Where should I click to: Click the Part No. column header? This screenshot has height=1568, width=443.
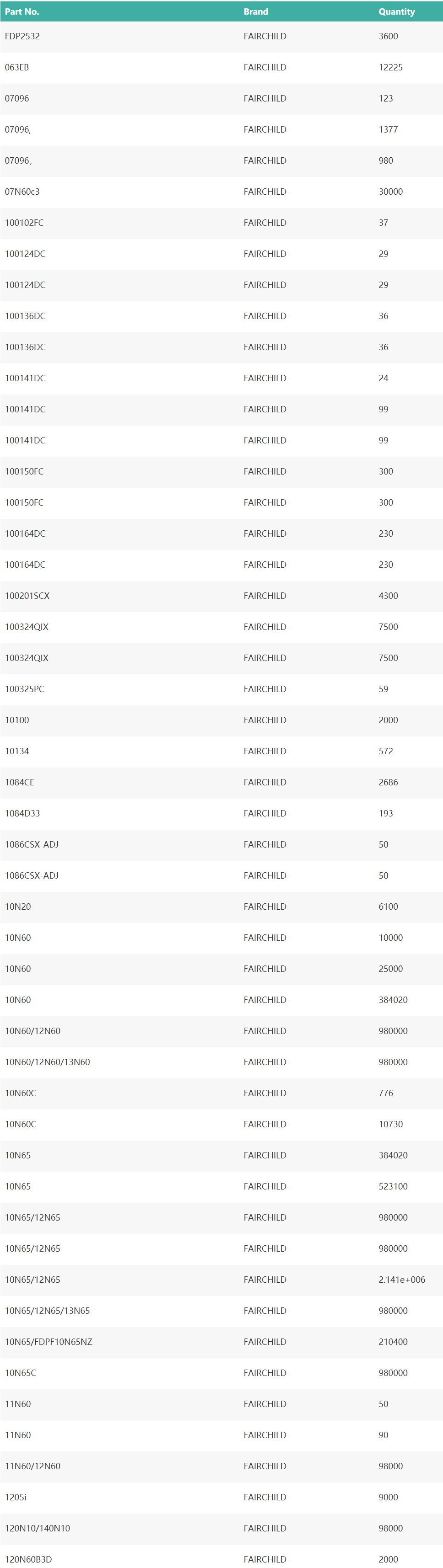[x=22, y=11]
